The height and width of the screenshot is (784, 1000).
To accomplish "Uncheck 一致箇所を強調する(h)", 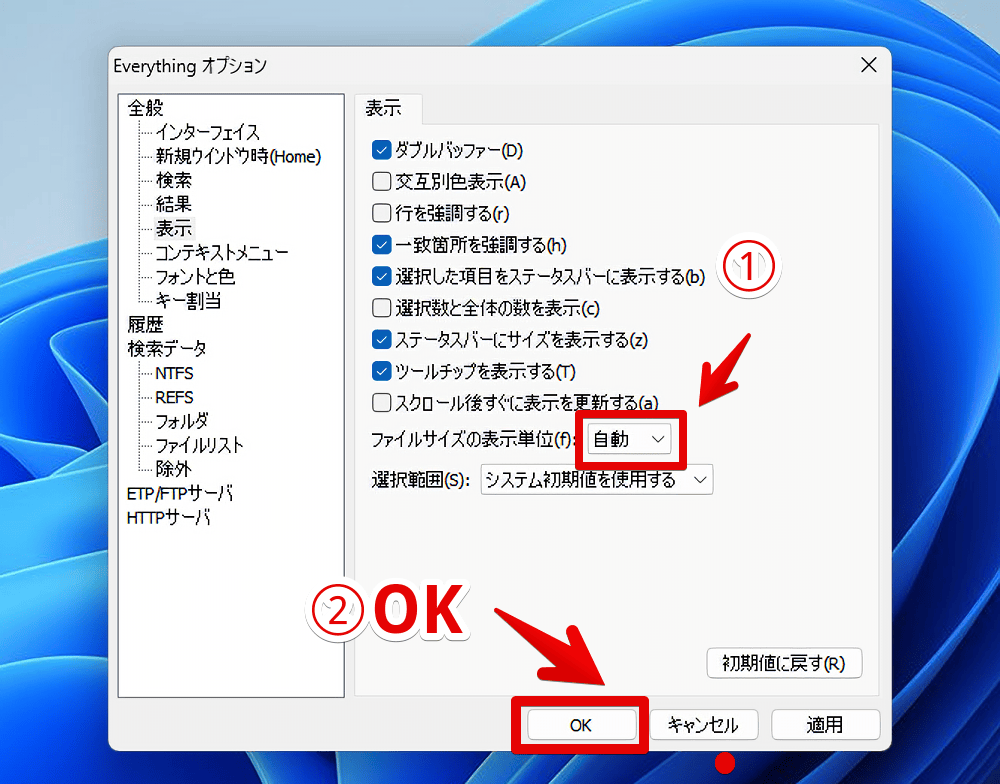I will 381,245.
